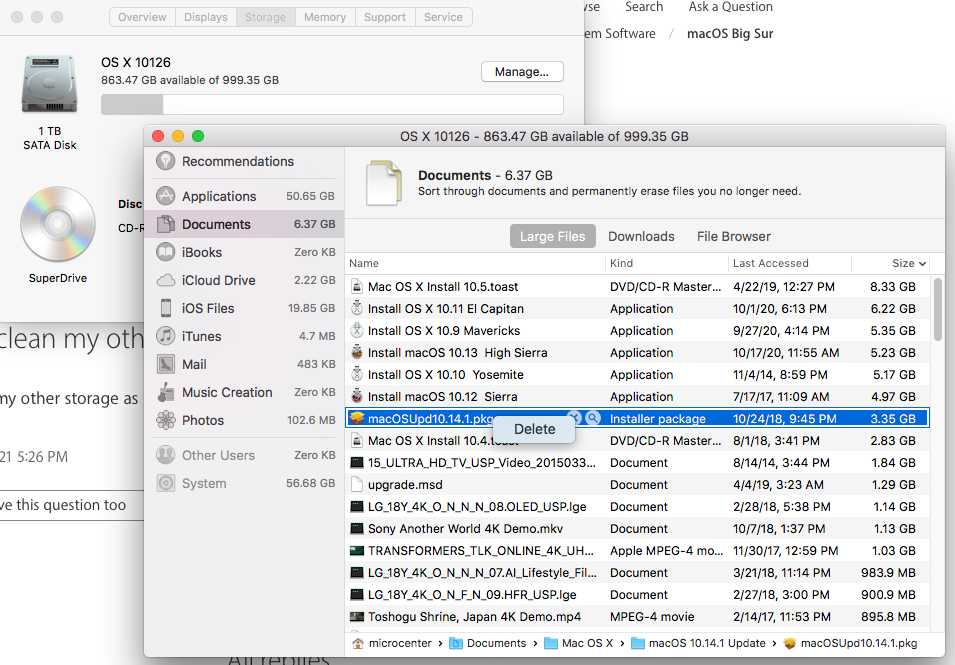Viewport: 955px width, 665px height.
Task: Click the microcenter home icon in path bar
Action: 358,643
